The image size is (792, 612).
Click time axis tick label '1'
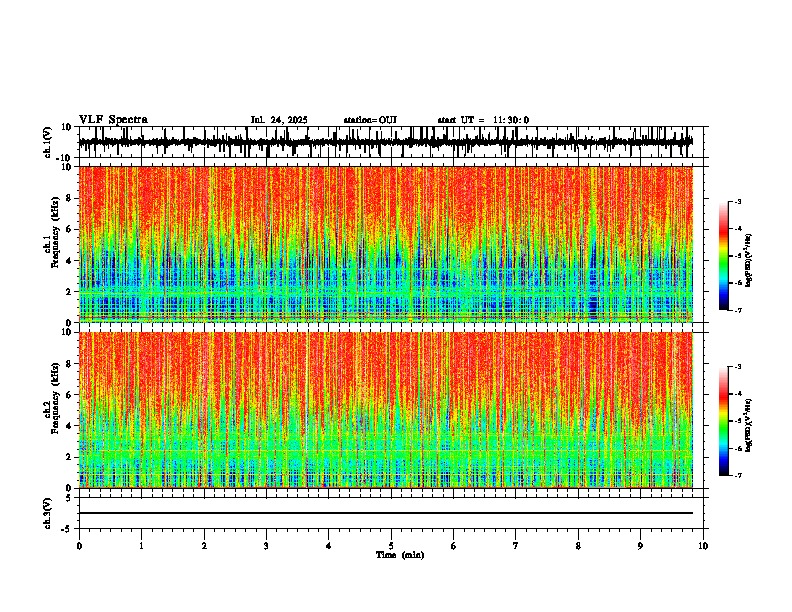point(141,546)
